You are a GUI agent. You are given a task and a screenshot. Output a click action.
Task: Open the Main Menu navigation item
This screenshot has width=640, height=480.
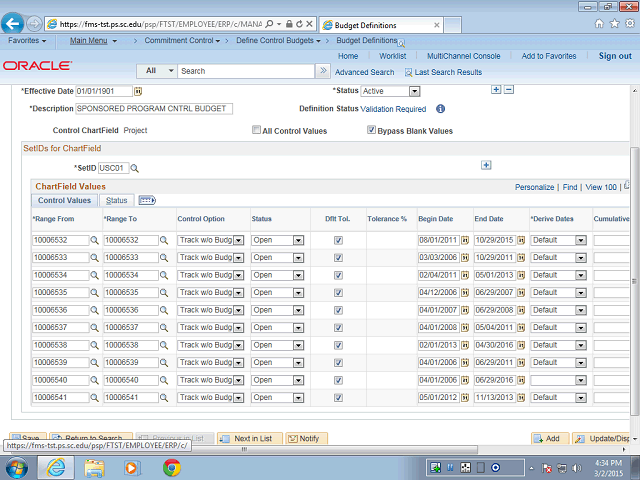pos(89,41)
